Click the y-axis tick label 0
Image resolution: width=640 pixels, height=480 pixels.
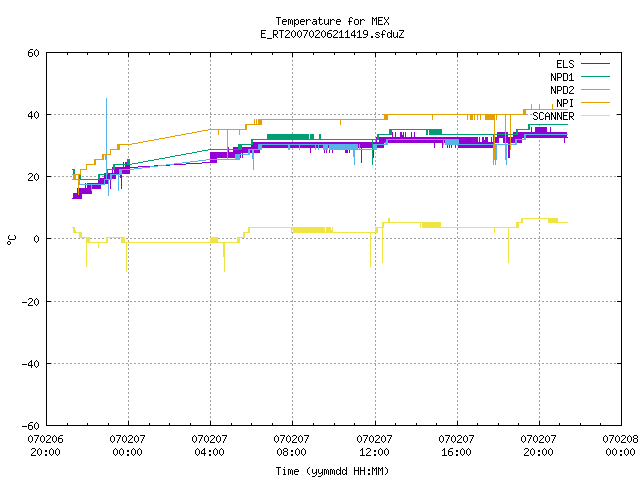36,239
